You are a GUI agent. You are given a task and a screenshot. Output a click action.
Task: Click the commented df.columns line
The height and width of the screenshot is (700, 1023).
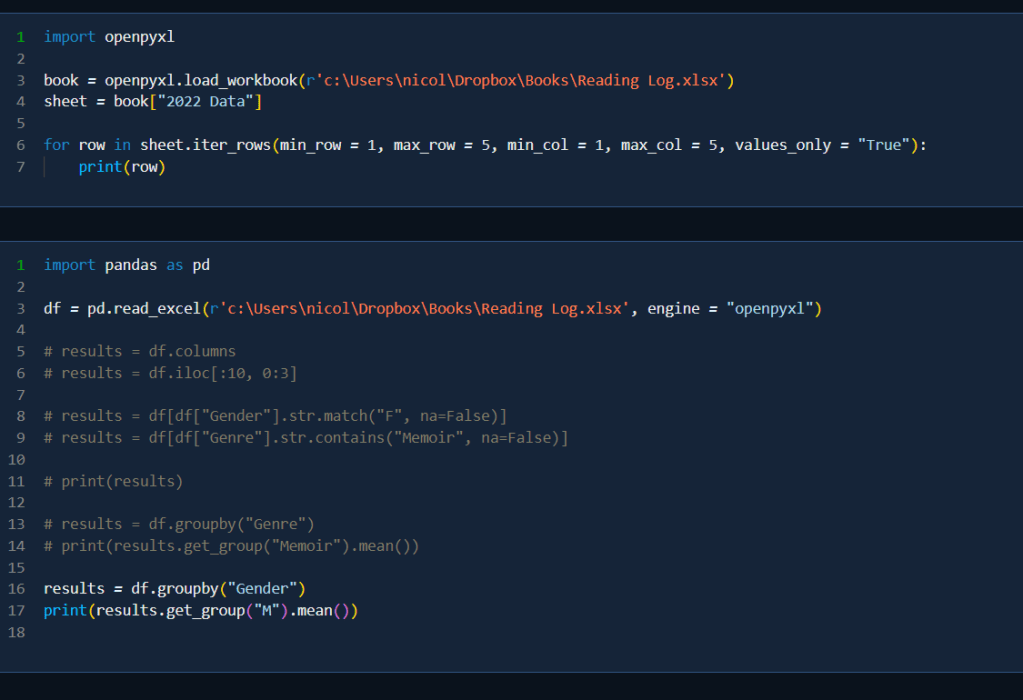pos(139,352)
